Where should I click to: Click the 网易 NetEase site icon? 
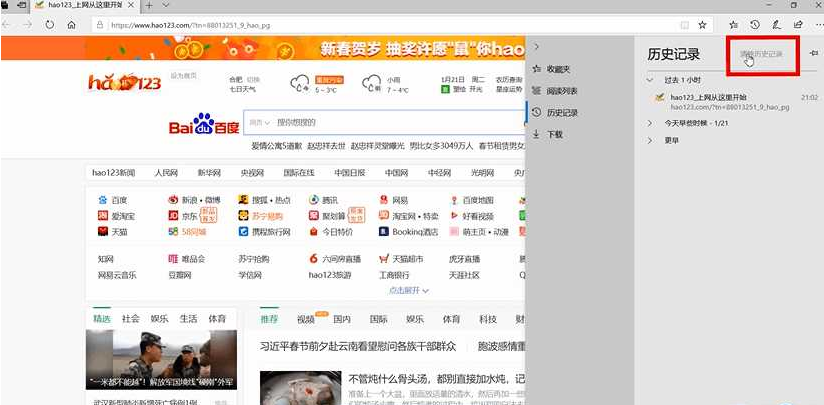[x=384, y=200]
